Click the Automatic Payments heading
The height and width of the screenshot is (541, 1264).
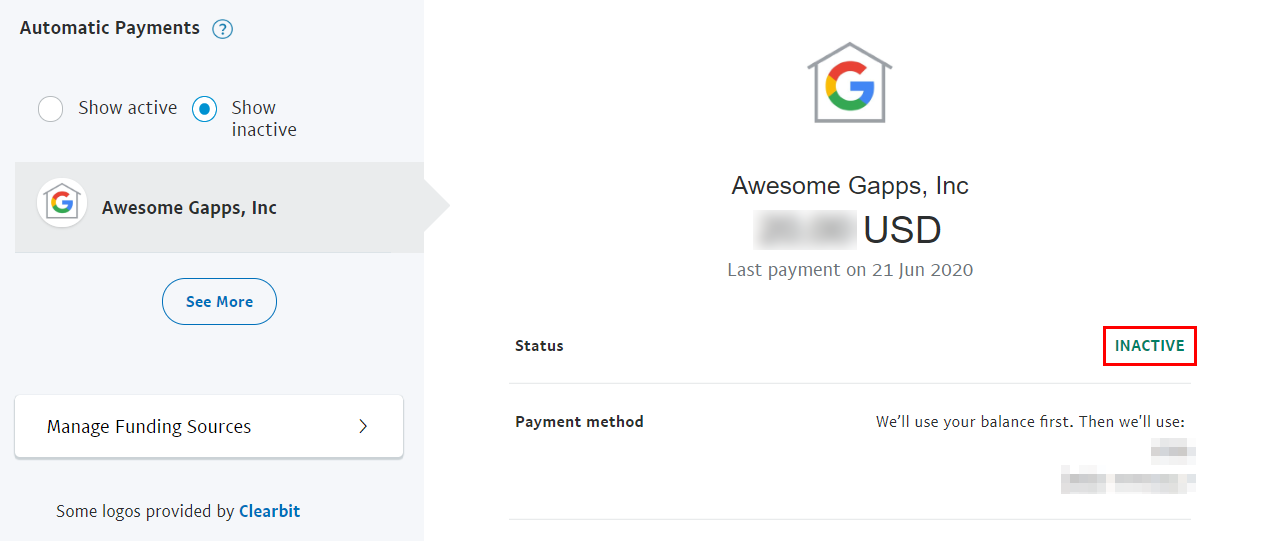coord(110,28)
